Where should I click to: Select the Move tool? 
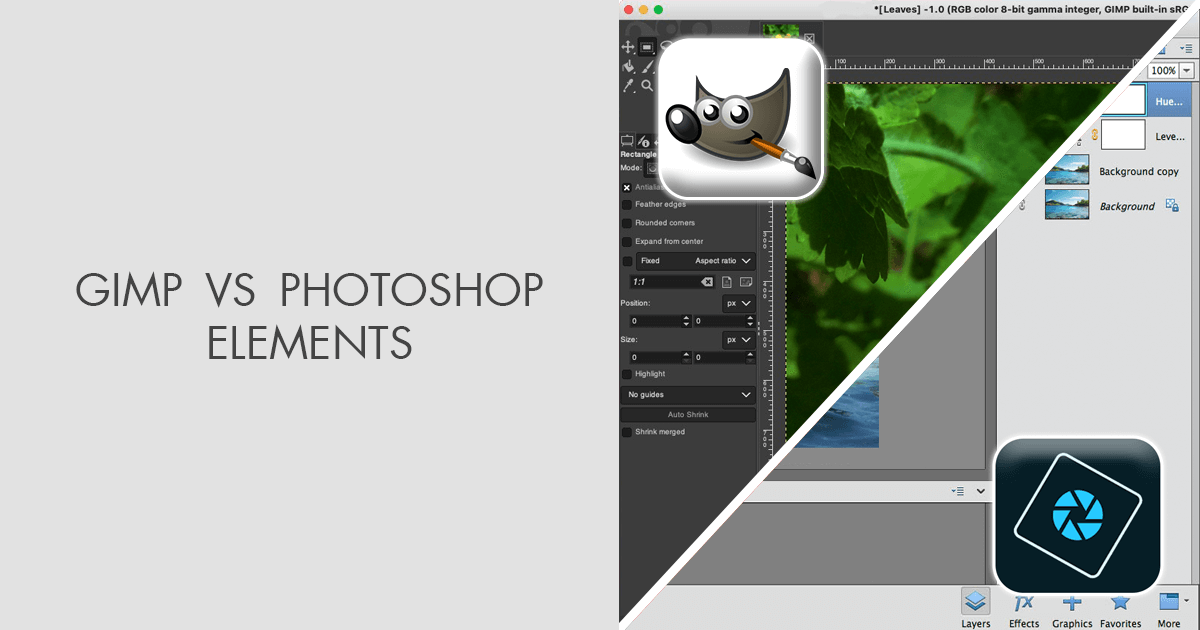(x=629, y=46)
